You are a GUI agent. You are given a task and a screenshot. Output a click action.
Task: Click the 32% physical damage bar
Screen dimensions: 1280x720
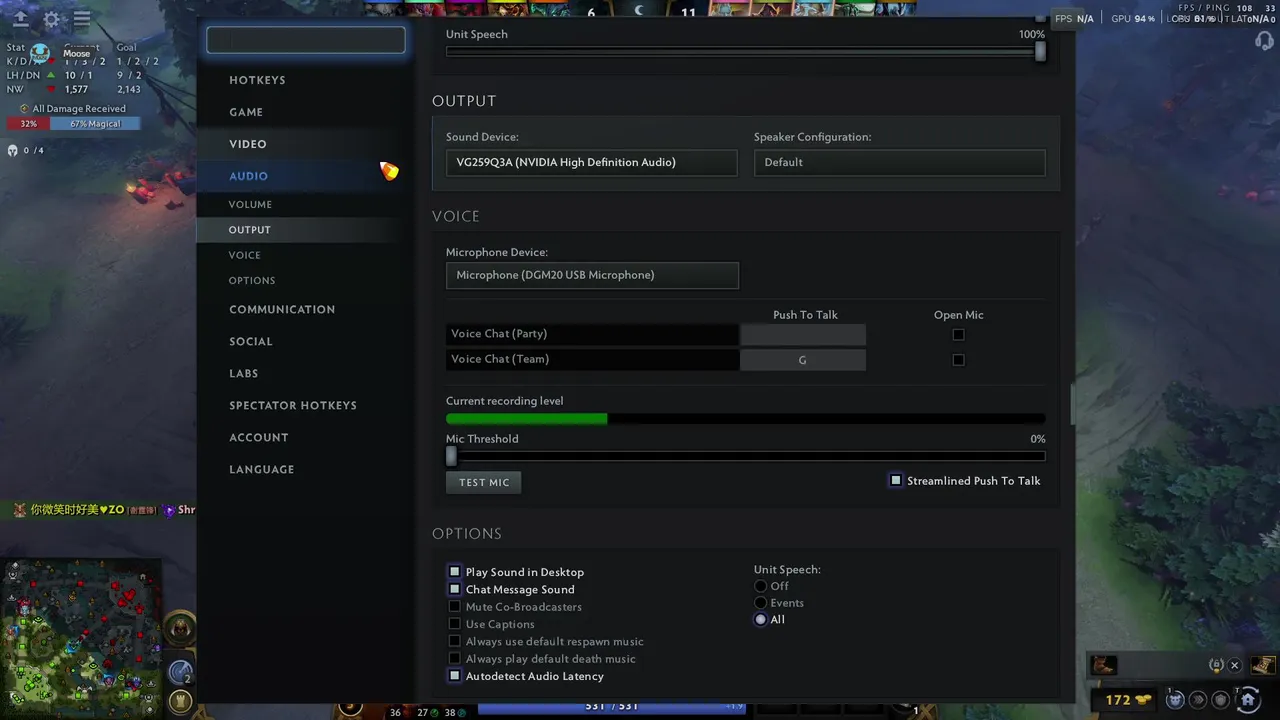click(x=28, y=124)
